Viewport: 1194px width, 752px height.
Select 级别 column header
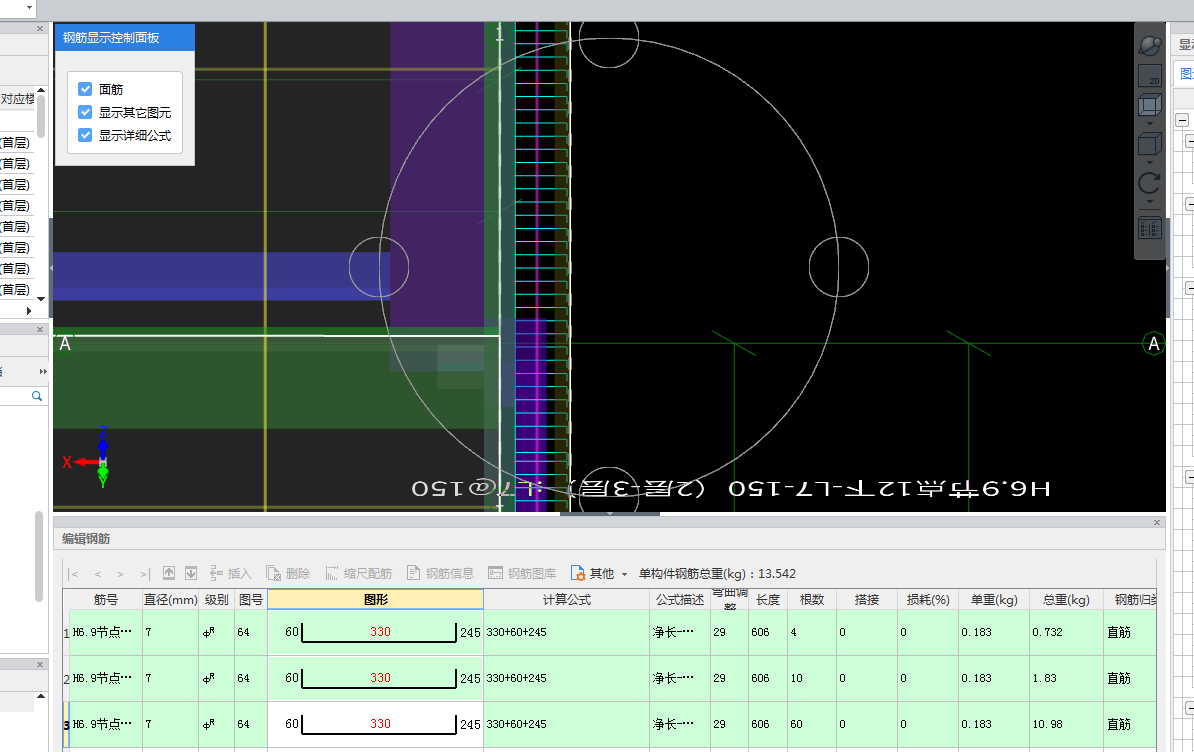[x=216, y=600]
